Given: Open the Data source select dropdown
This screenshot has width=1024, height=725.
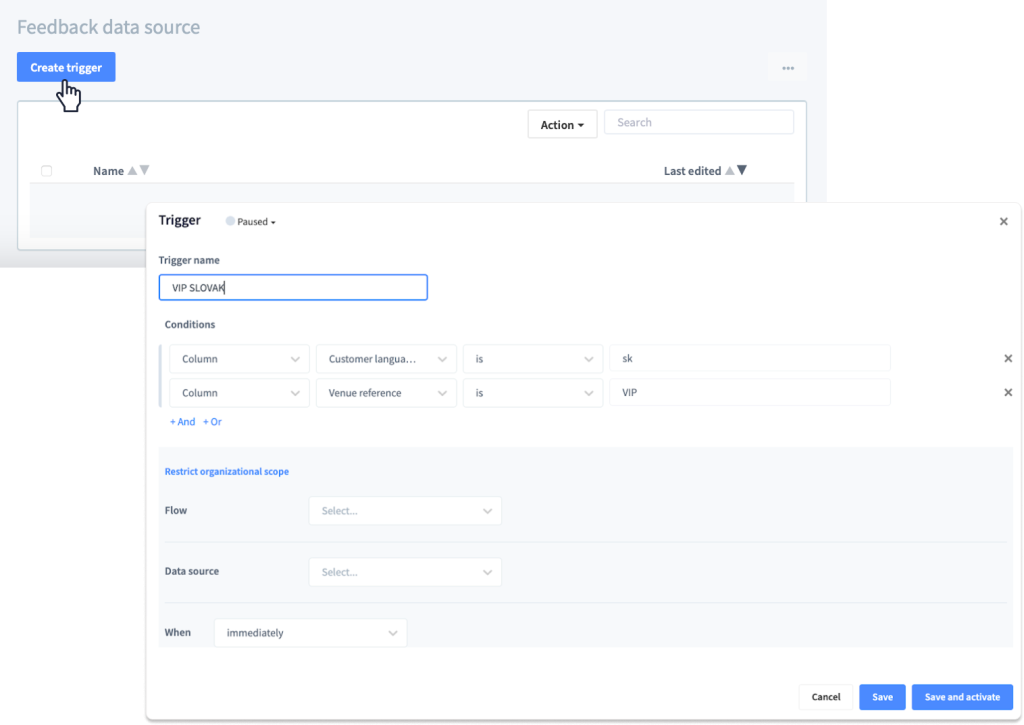Looking at the screenshot, I should pyautogui.click(x=405, y=572).
